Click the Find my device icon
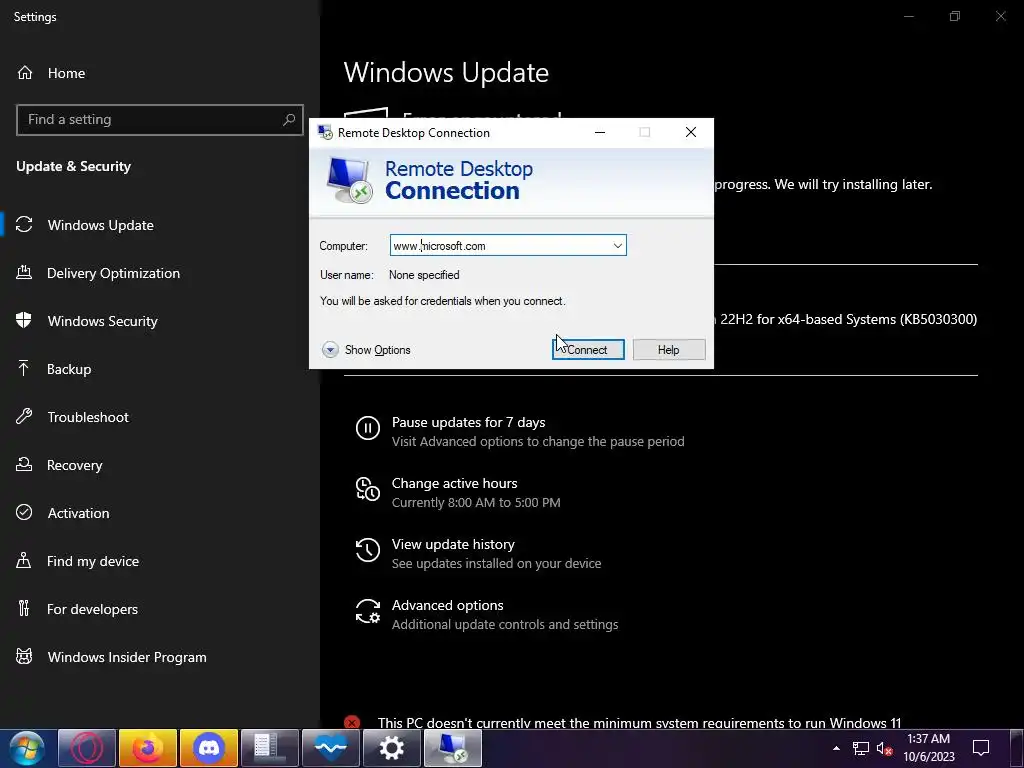 pos(24,560)
